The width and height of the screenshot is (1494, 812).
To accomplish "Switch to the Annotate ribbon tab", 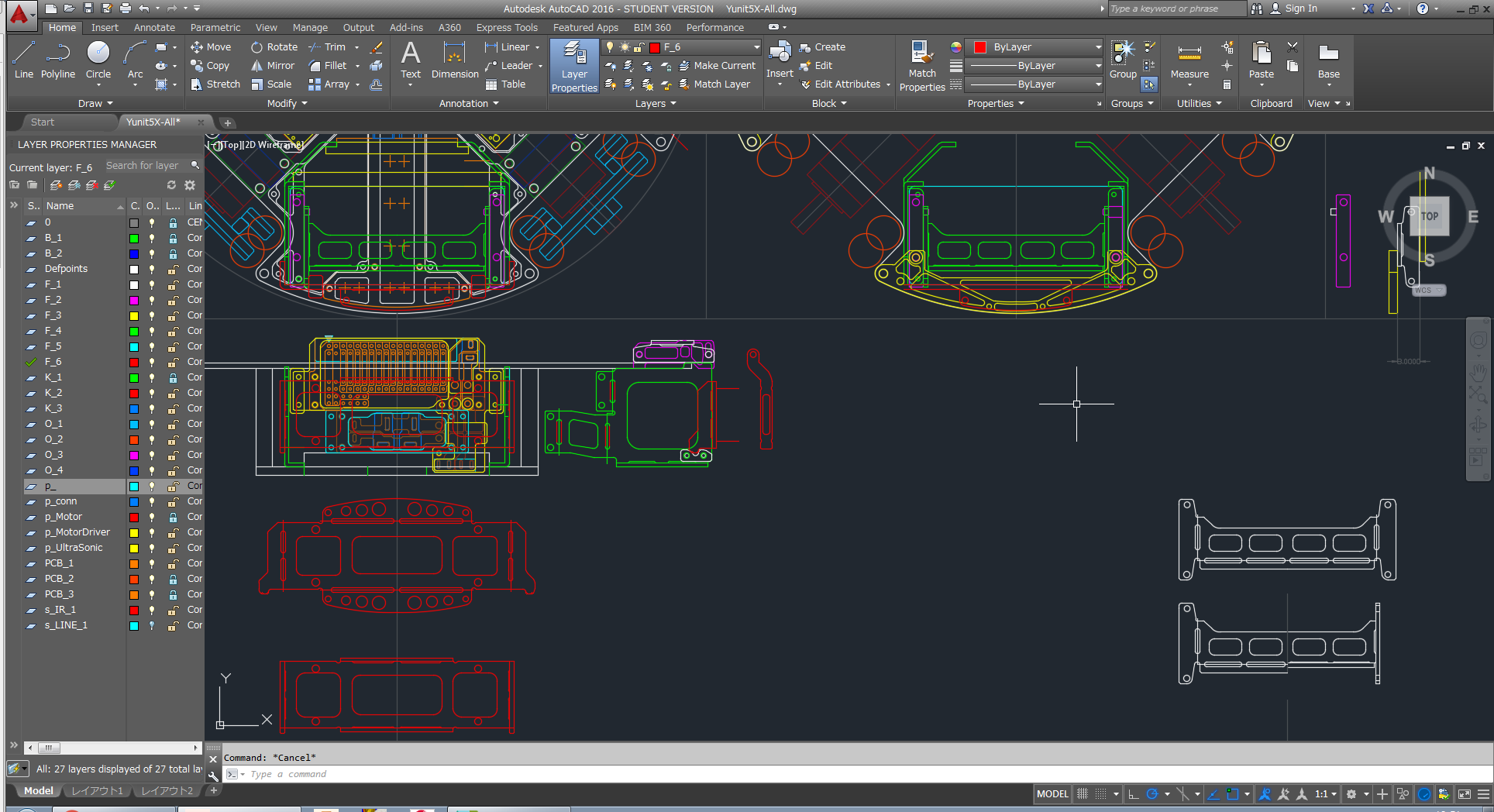I will coord(154,27).
